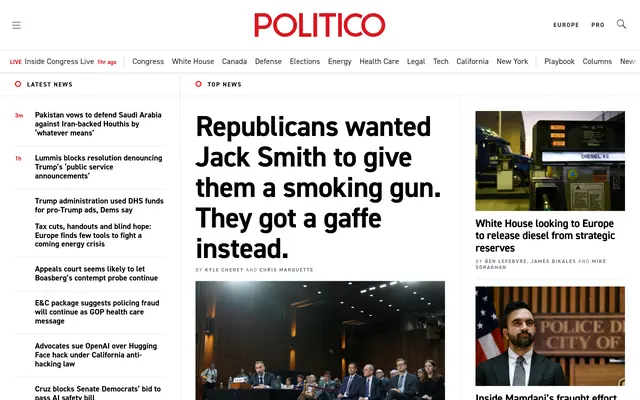The height and width of the screenshot is (400, 640).
Task: Click the Latest News heading
Action: (49, 84)
